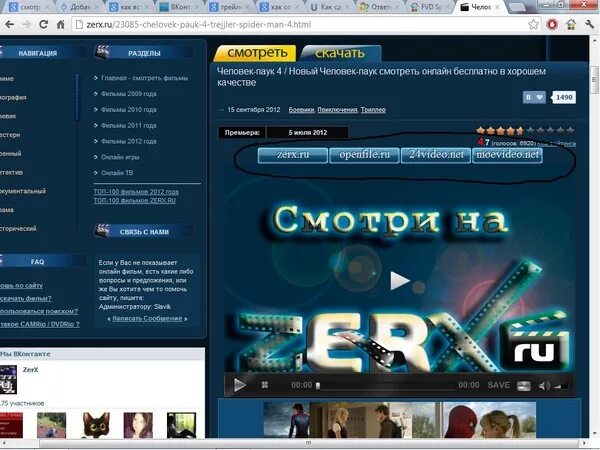The height and width of the screenshot is (450, 600).
Task: Click the browser back arrow
Action: point(9,24)
